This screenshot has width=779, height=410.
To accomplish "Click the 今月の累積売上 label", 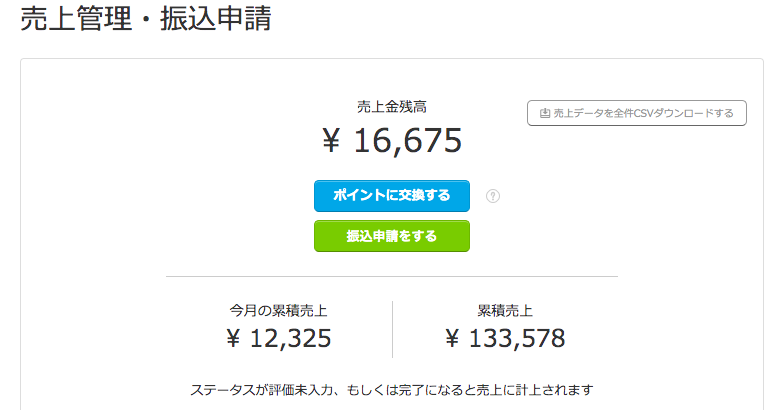I will coord(278,311).
